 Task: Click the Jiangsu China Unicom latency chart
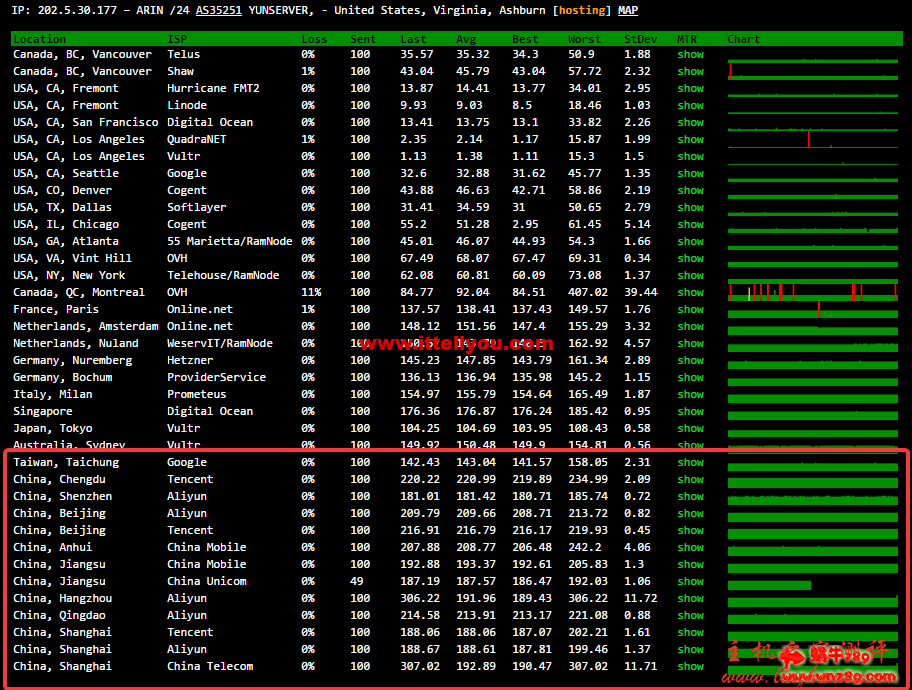[770, 585]
